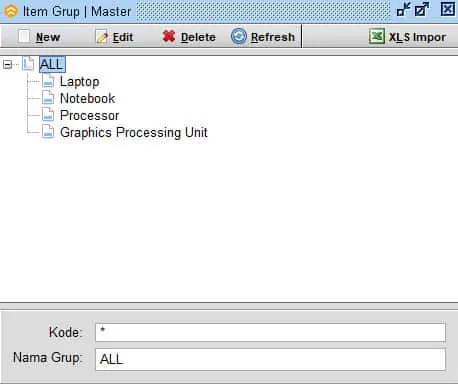
Task: Click the blank page icon beside New
Action: pos(24,36)
